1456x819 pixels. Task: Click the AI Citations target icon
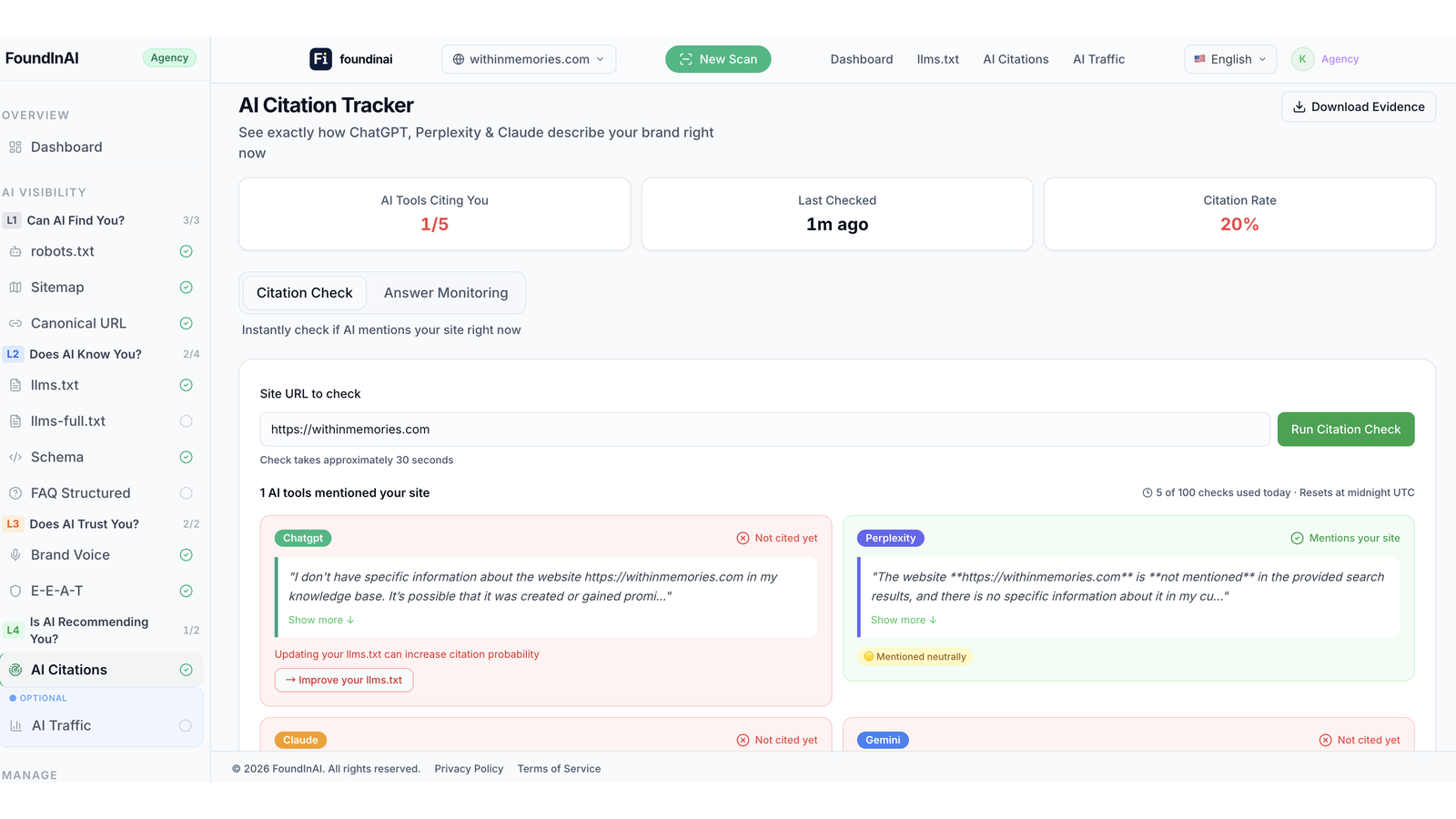point(15,670)
